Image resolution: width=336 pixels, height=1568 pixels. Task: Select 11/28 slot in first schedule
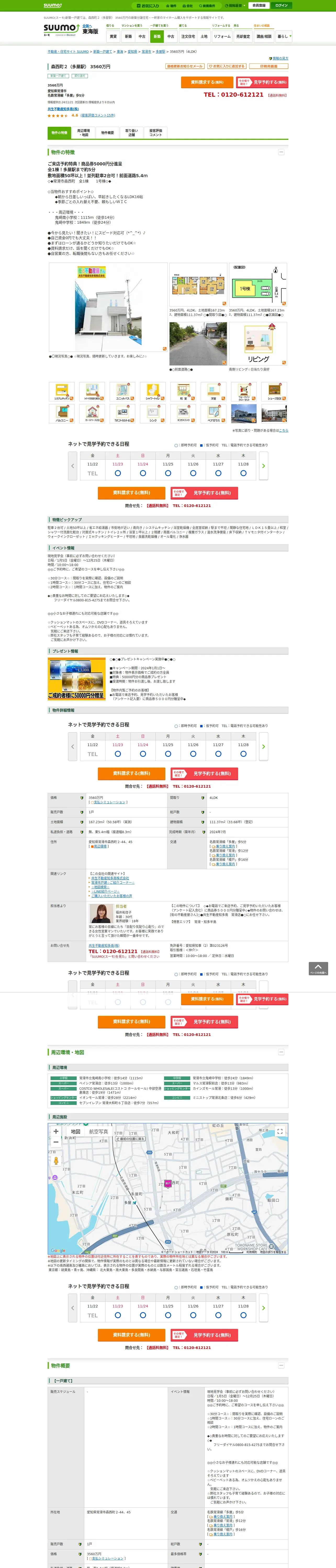tap(243, 473)
